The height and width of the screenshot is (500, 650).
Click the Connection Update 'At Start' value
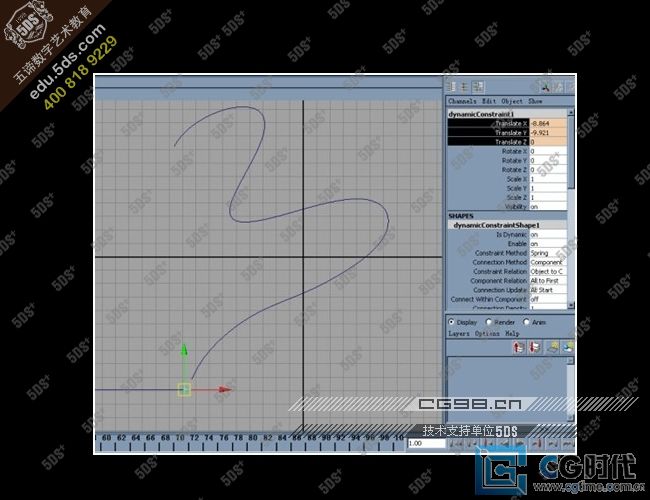pyautogui.click(x=548, y=290)
